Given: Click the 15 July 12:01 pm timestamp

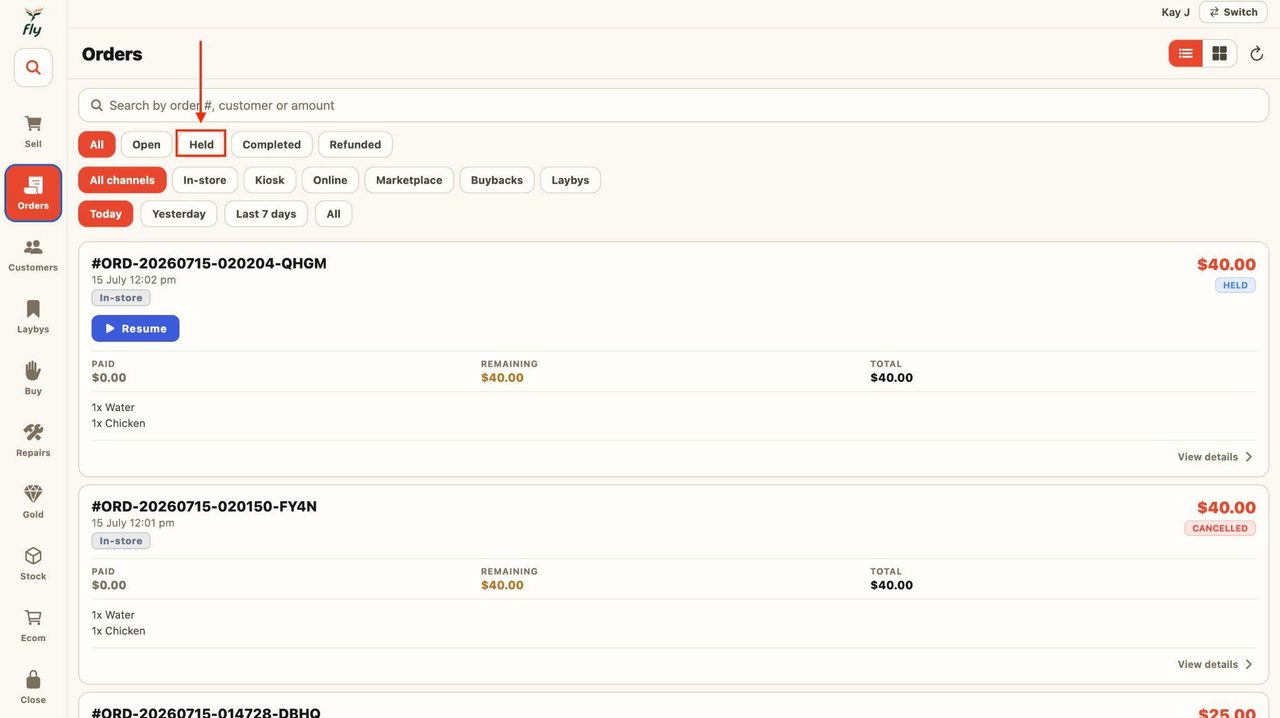Looking at the screenshot, I should coord(133,523).
